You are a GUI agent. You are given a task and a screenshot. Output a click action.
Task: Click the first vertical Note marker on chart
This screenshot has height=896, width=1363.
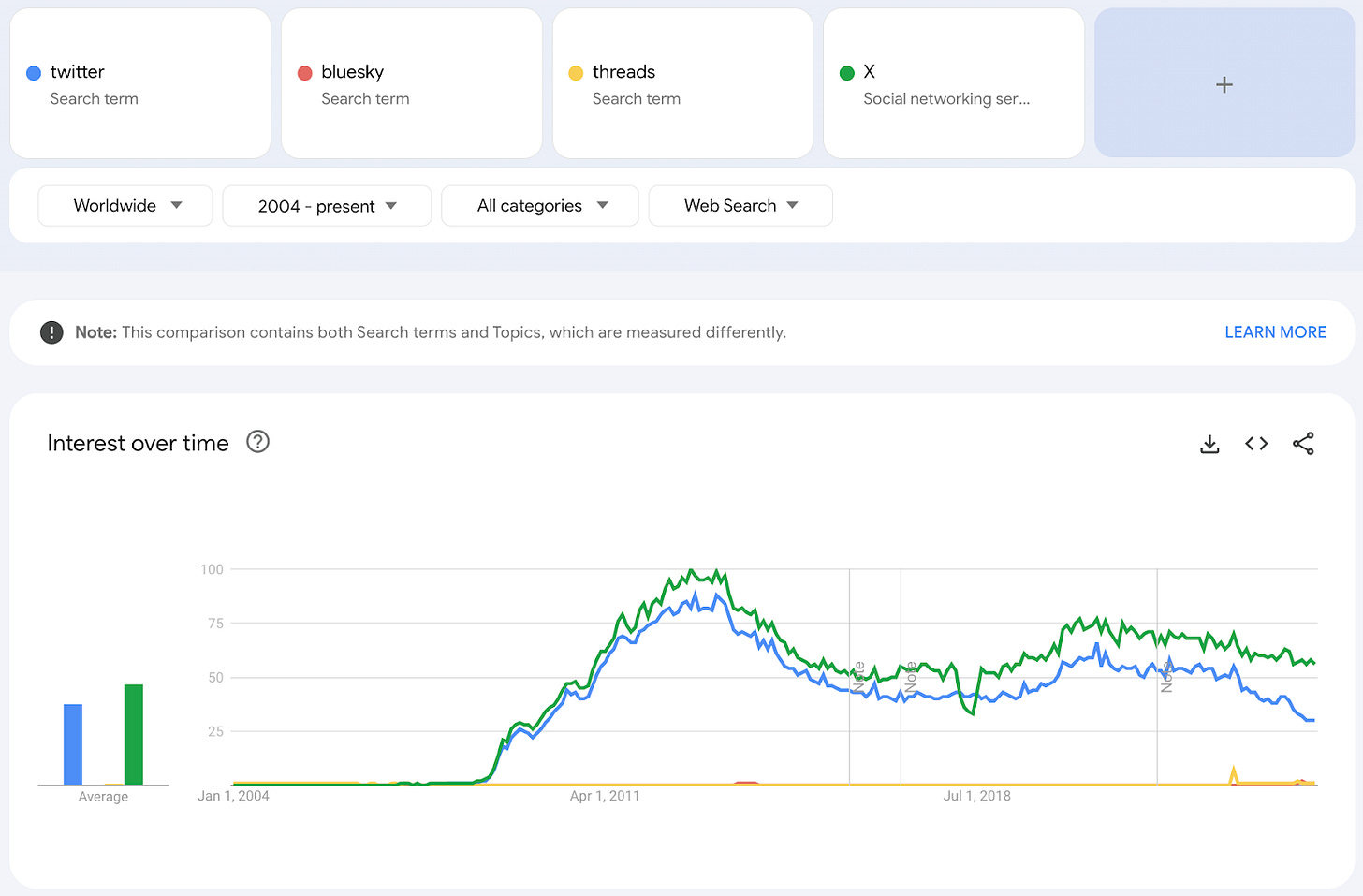click(x=858, y=677)
